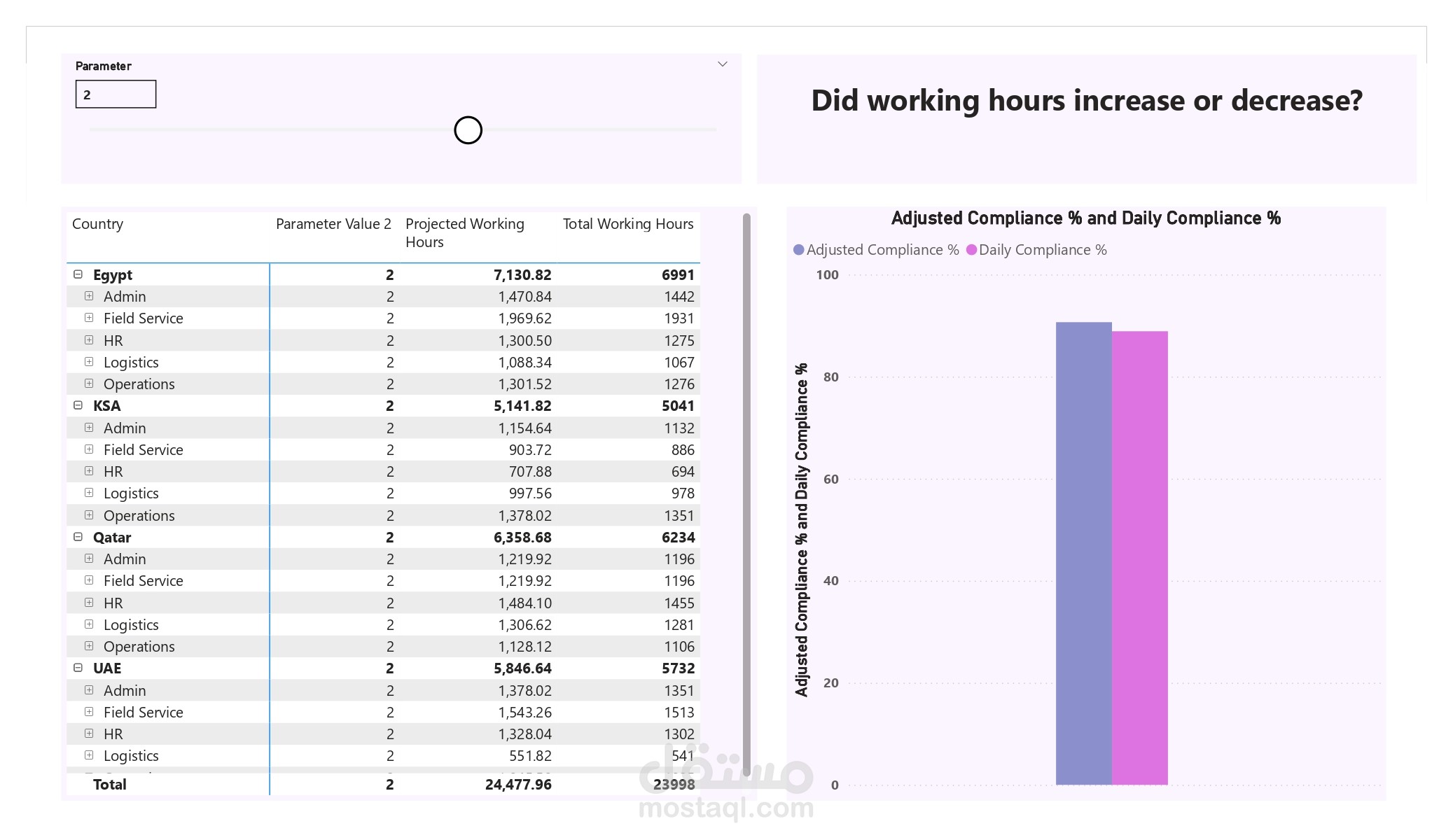
Task: Select cell value 903.72
Action: coord(530,450)
